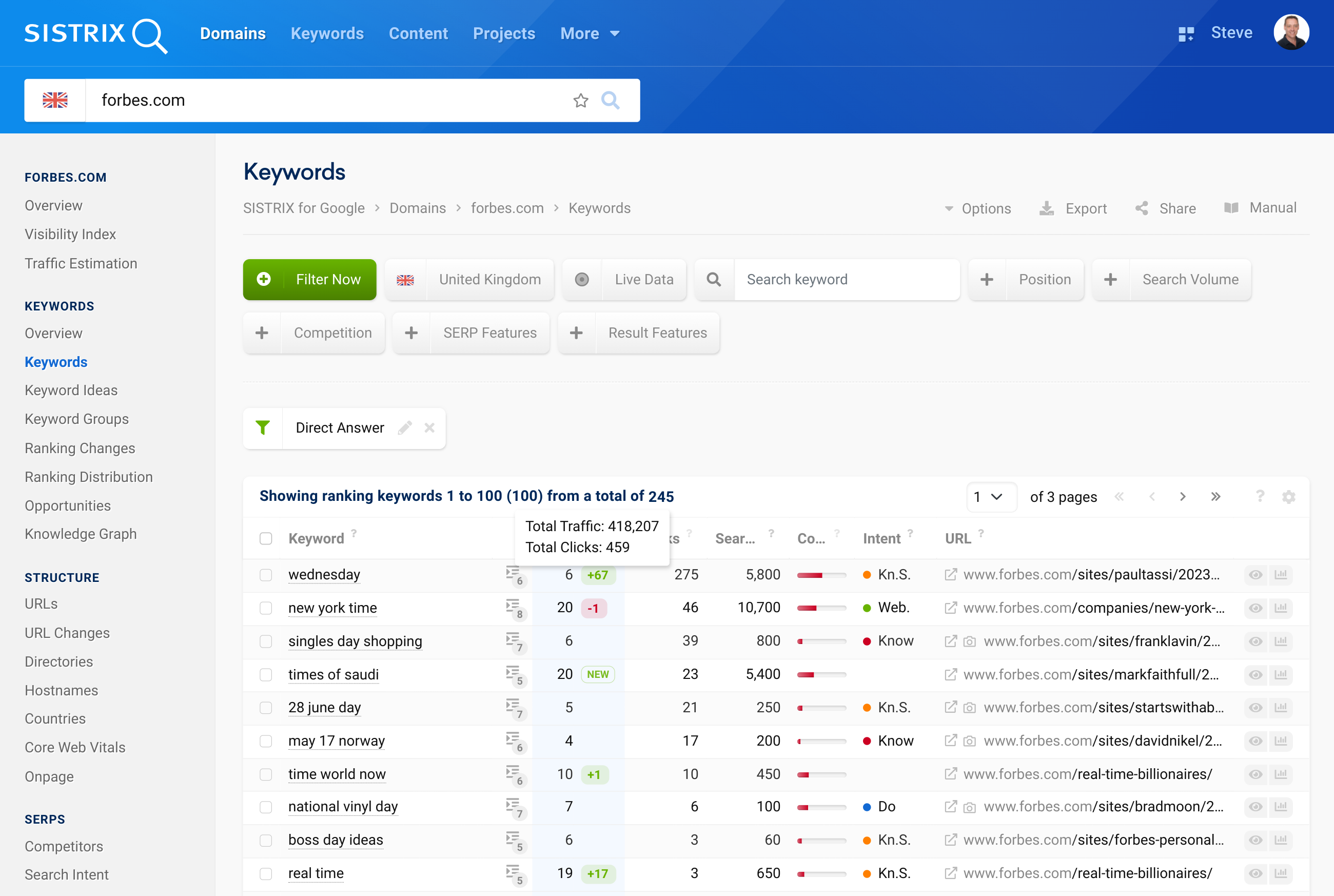Click the Search keyword input field
The height and width of the screenshot is (896, 1334).
[x=847, y=280]
